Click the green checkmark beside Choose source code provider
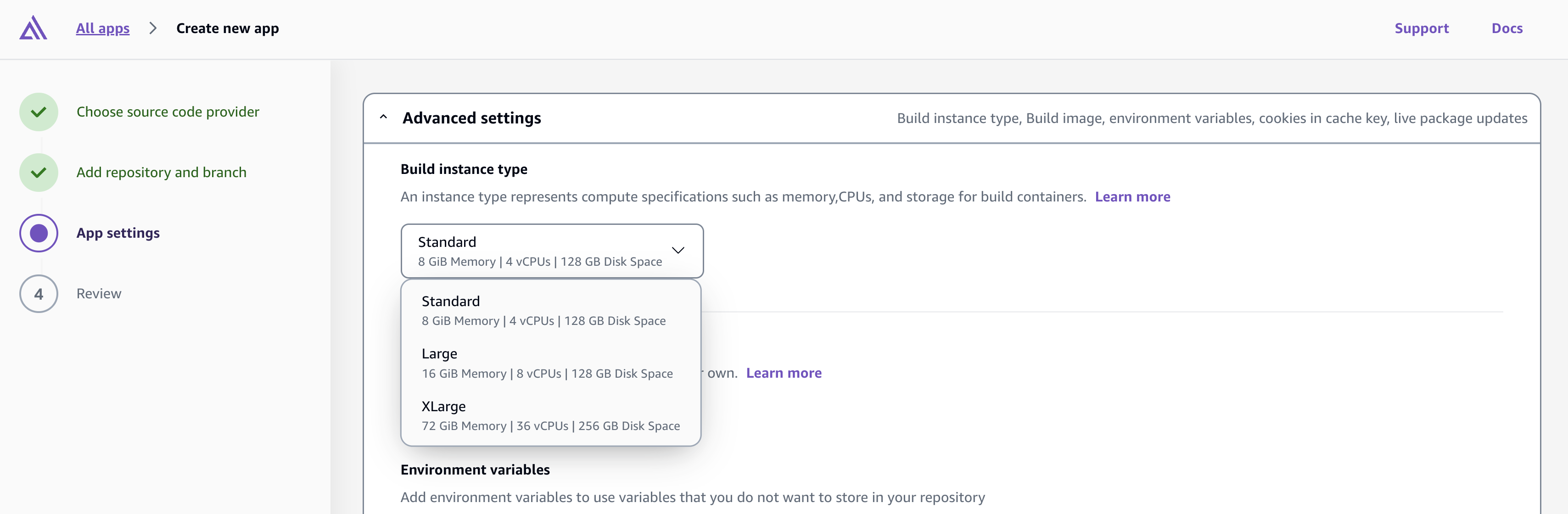1568x514 pixels. coord(39,112)
